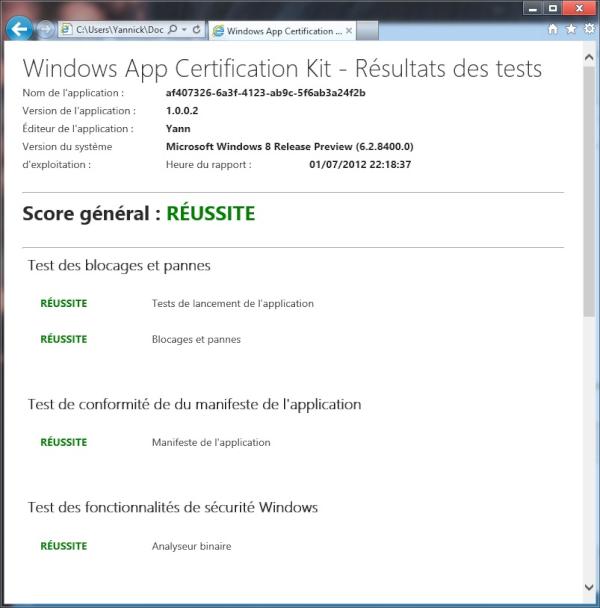The image size is (600, 608).
Task: Click the RÉUSSITE status beside Blocages et pannes
Action: pyautogui.click(x=64, y=339)
